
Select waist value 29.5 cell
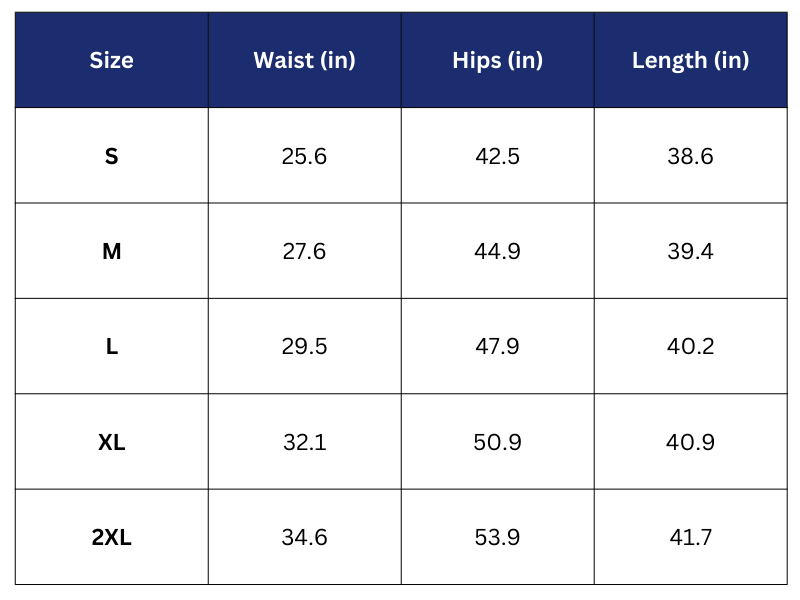(x=304, y=346)
